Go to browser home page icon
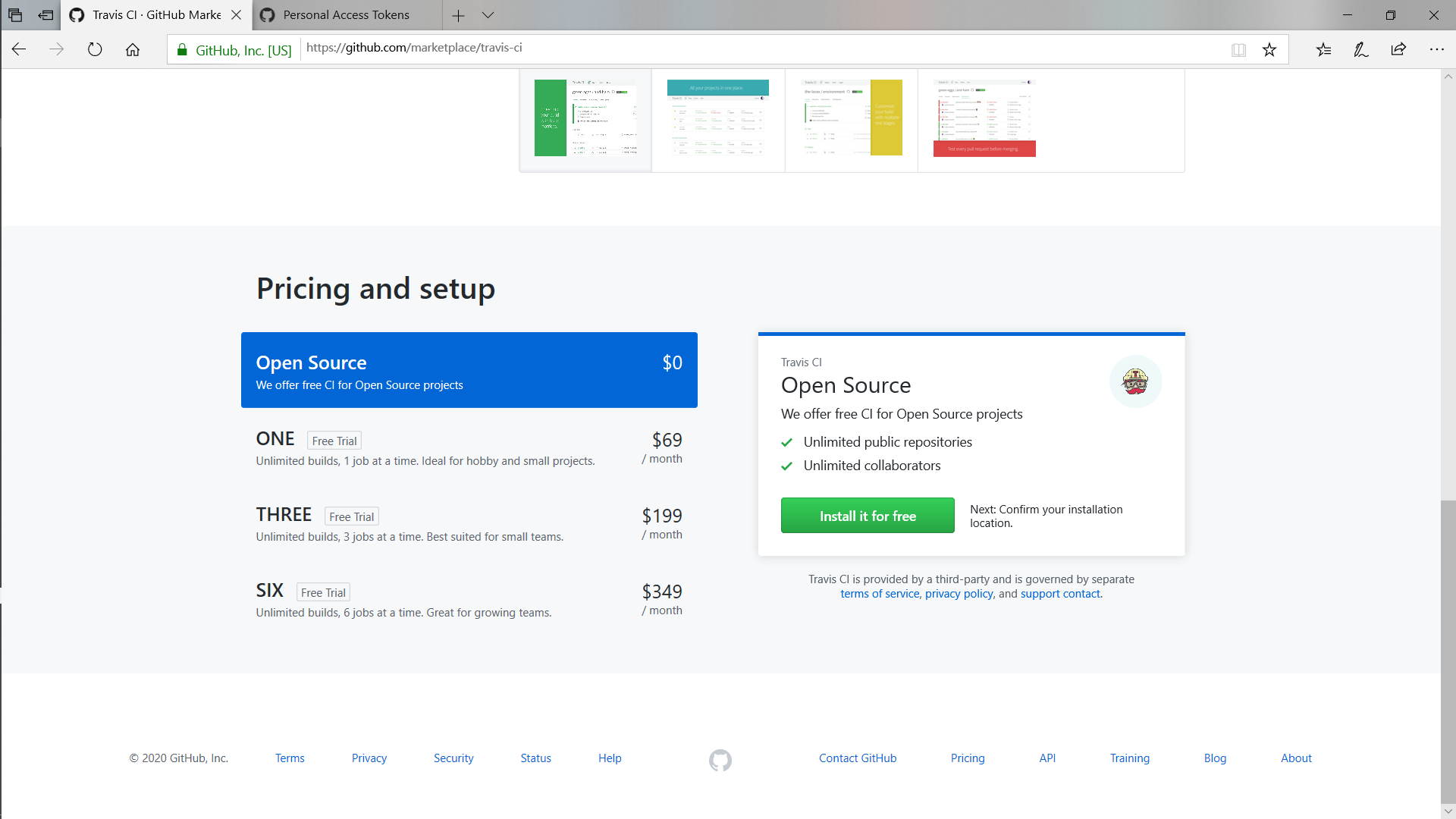Screen dimensions: 1456x819 coord(133,50)
